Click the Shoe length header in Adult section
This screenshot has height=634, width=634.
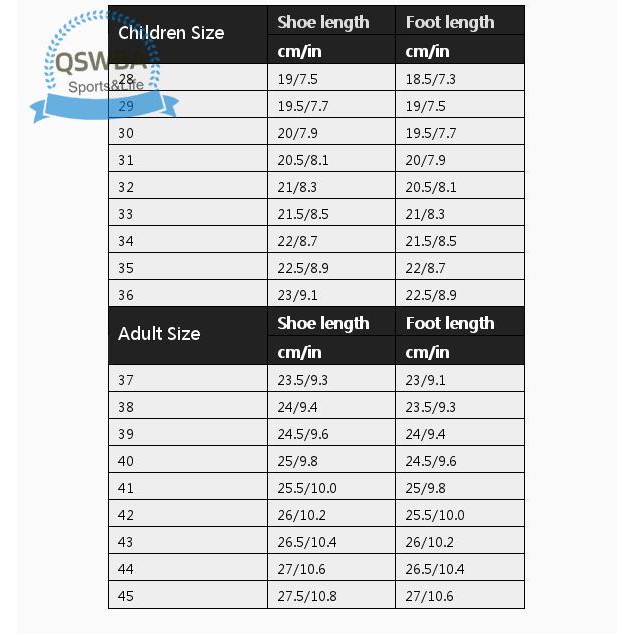coord(323,323)
